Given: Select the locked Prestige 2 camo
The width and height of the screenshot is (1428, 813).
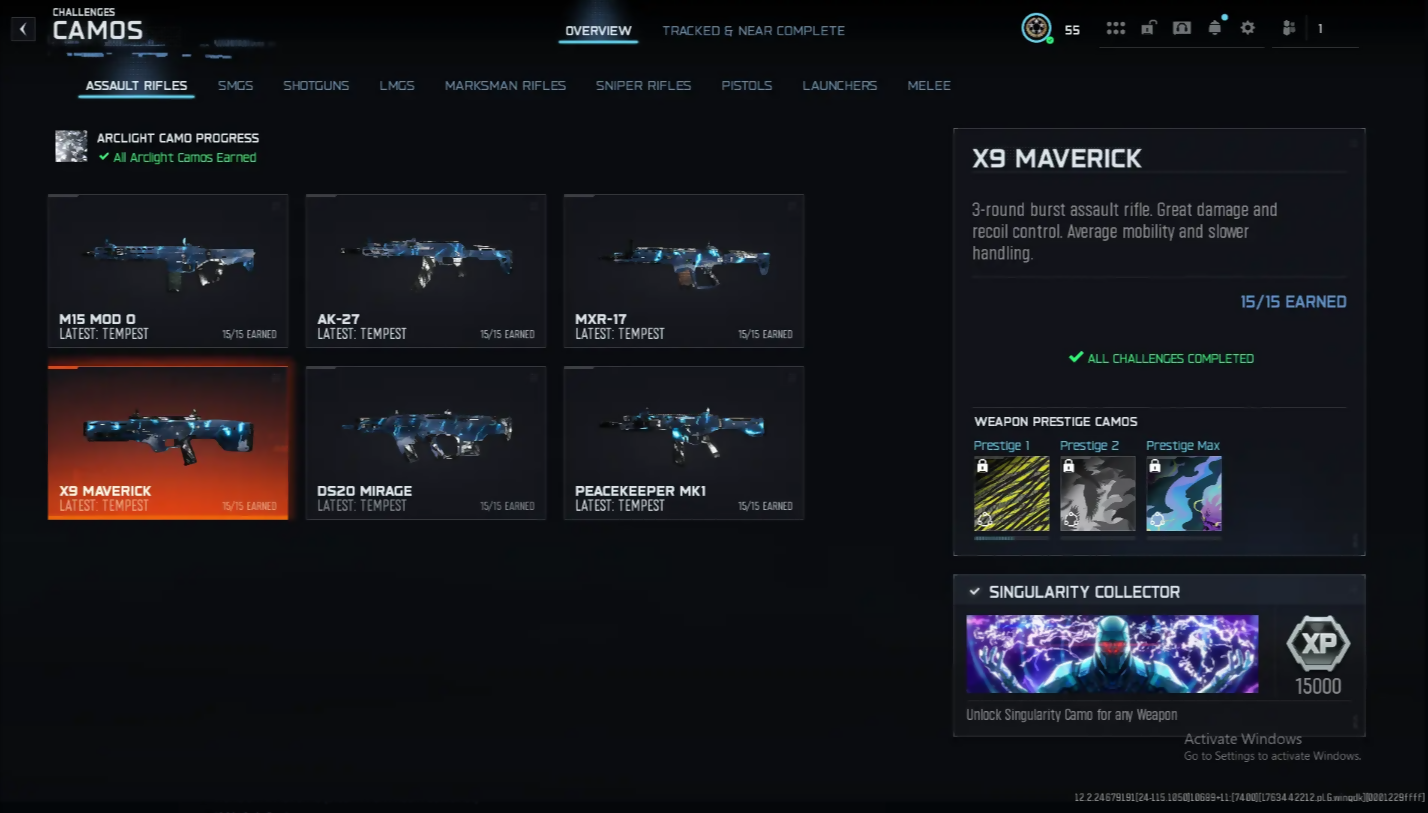Looking at the screenshot, I should (1098, 494).
